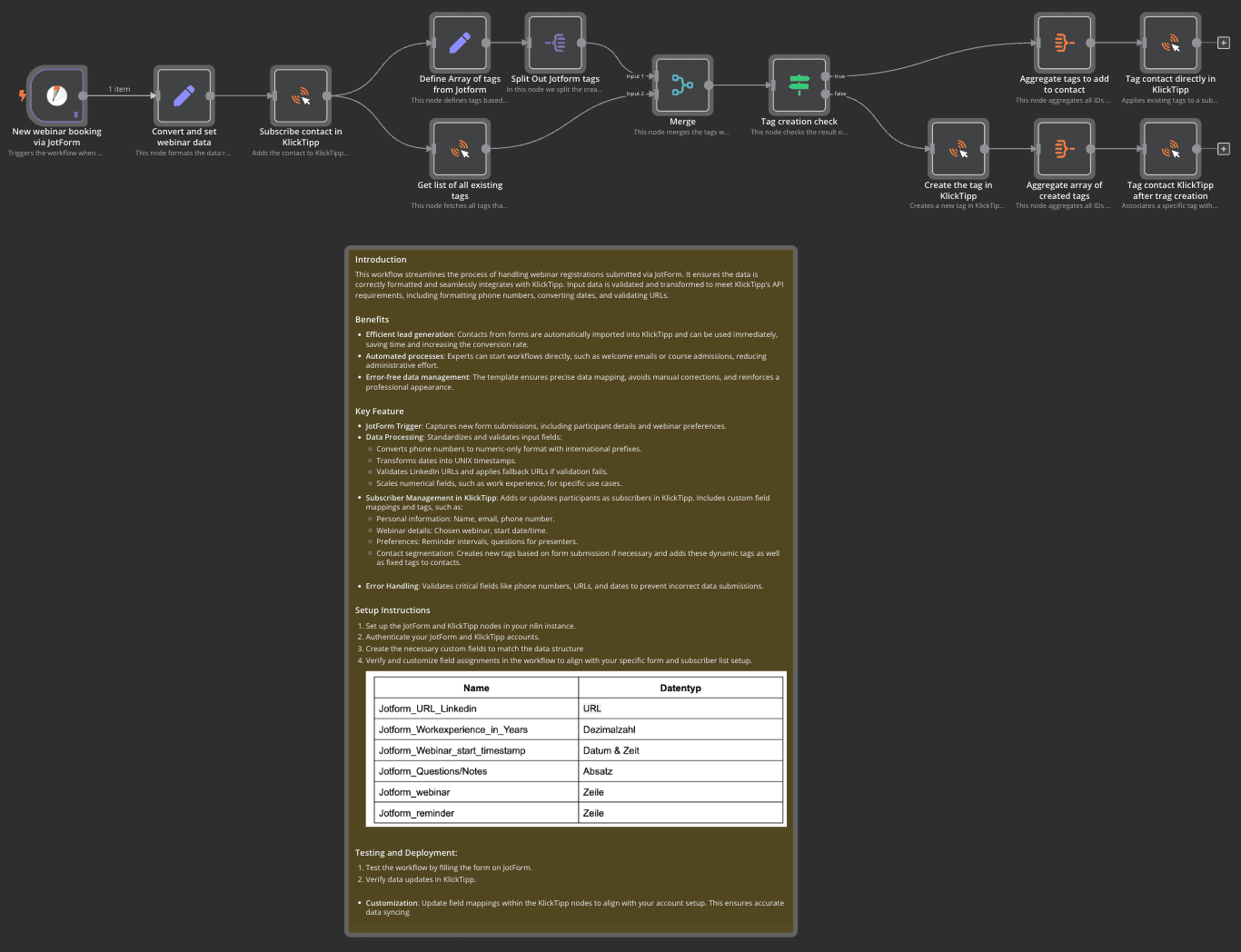Click the Datentyp column header
This screenshot has height=952, width=1241.
pos(680,688)
